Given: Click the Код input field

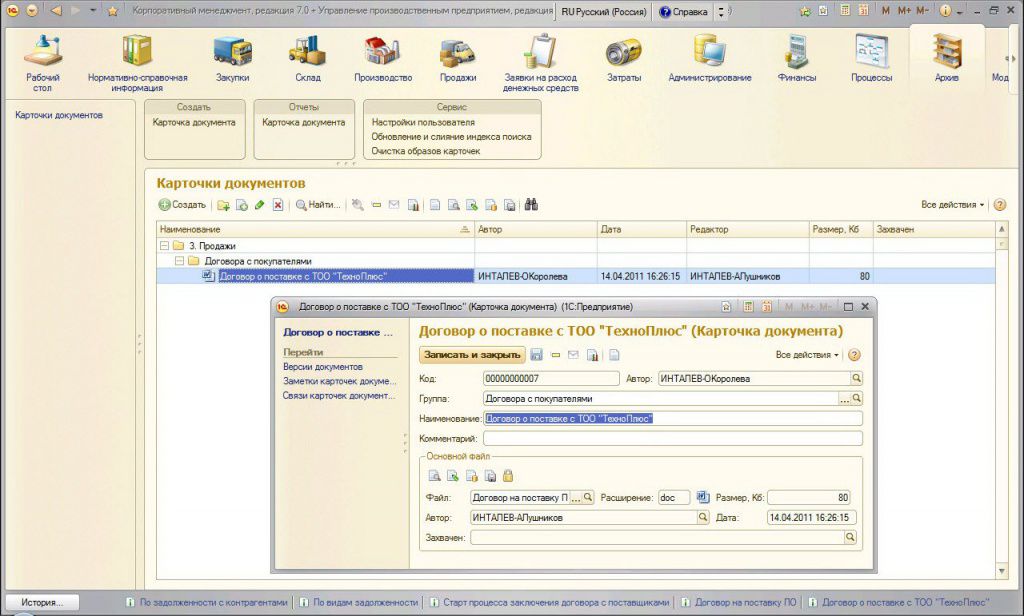Looking at the screenshot, I should click(x=551, y=378).
